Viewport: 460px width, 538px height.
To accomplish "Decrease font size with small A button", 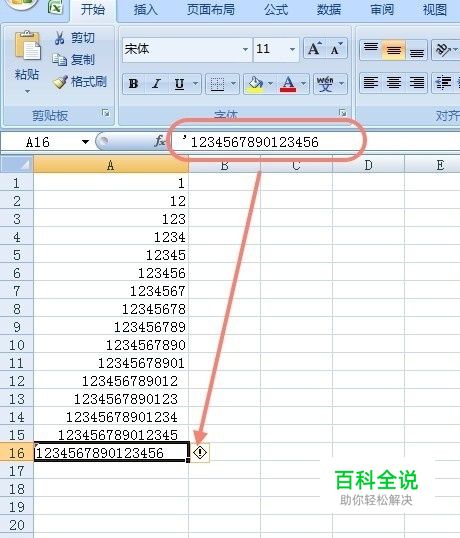I will (x=336, y=49).
